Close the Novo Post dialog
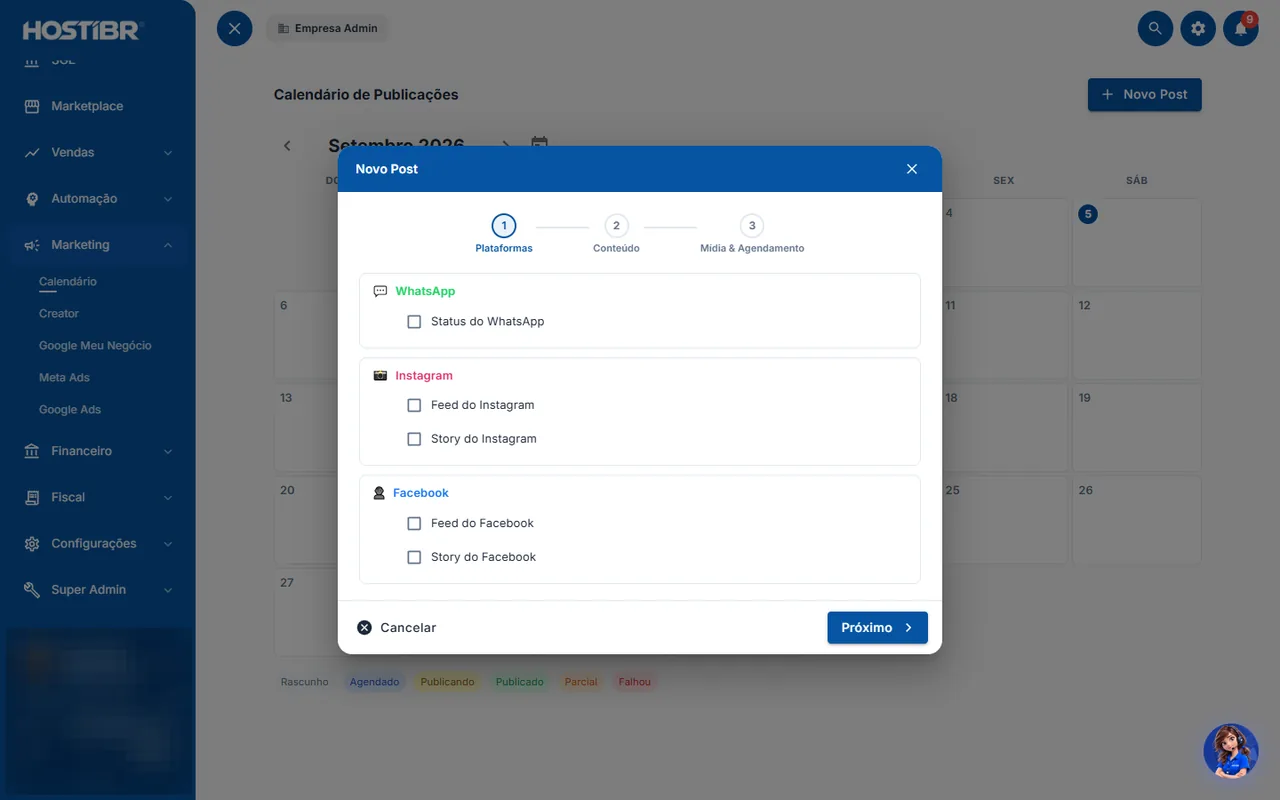The width and height of the screenshot is (1280, 800). tap(912, 169)
